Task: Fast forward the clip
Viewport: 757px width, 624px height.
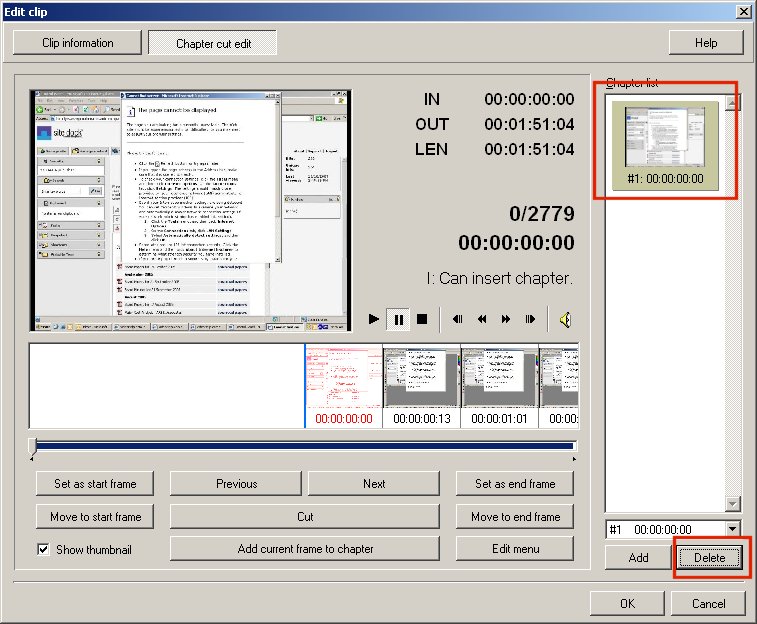Action: (506, 319)
